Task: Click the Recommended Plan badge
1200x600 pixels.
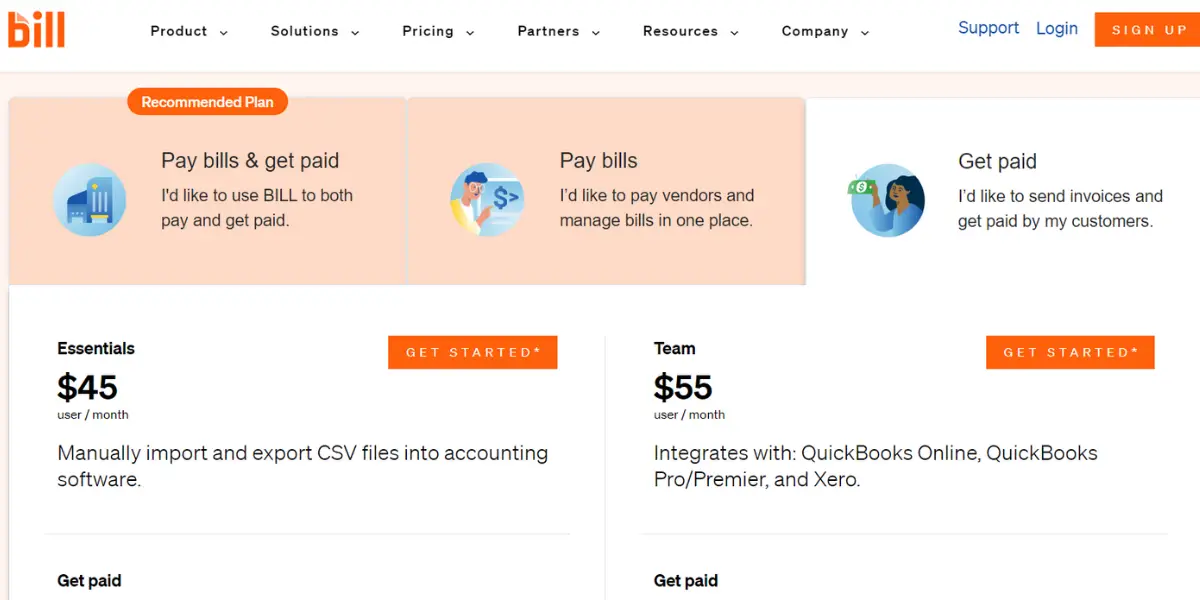Action: tap(208, 102)
